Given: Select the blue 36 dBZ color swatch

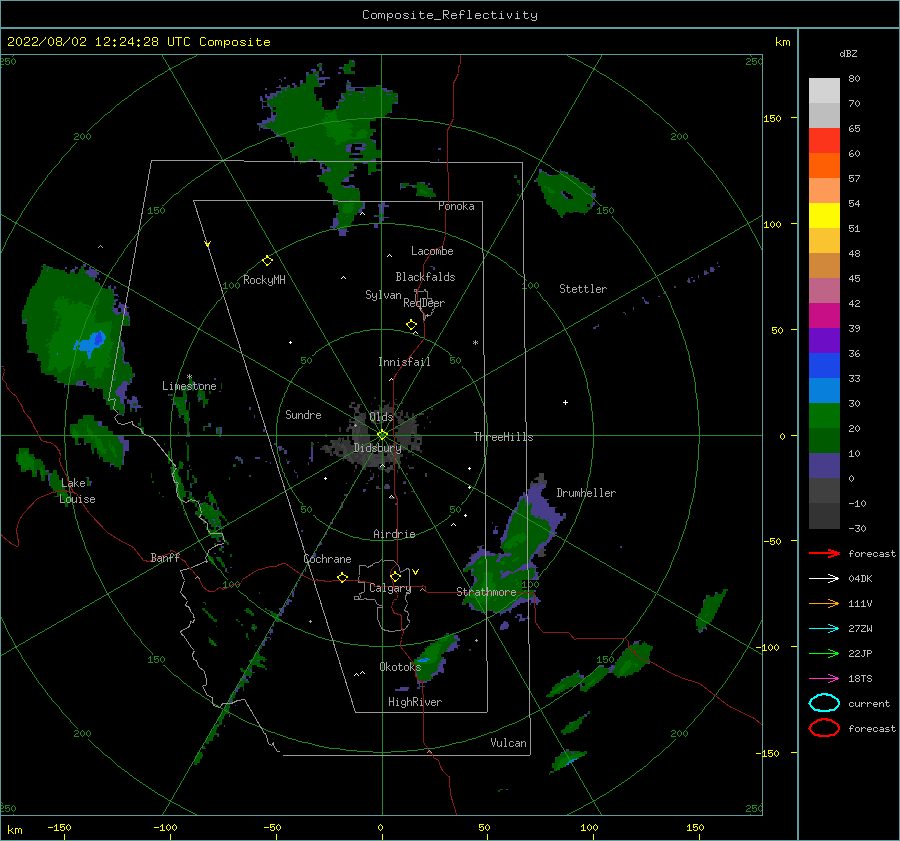Looking at the screenshot, I should [824, 365].
